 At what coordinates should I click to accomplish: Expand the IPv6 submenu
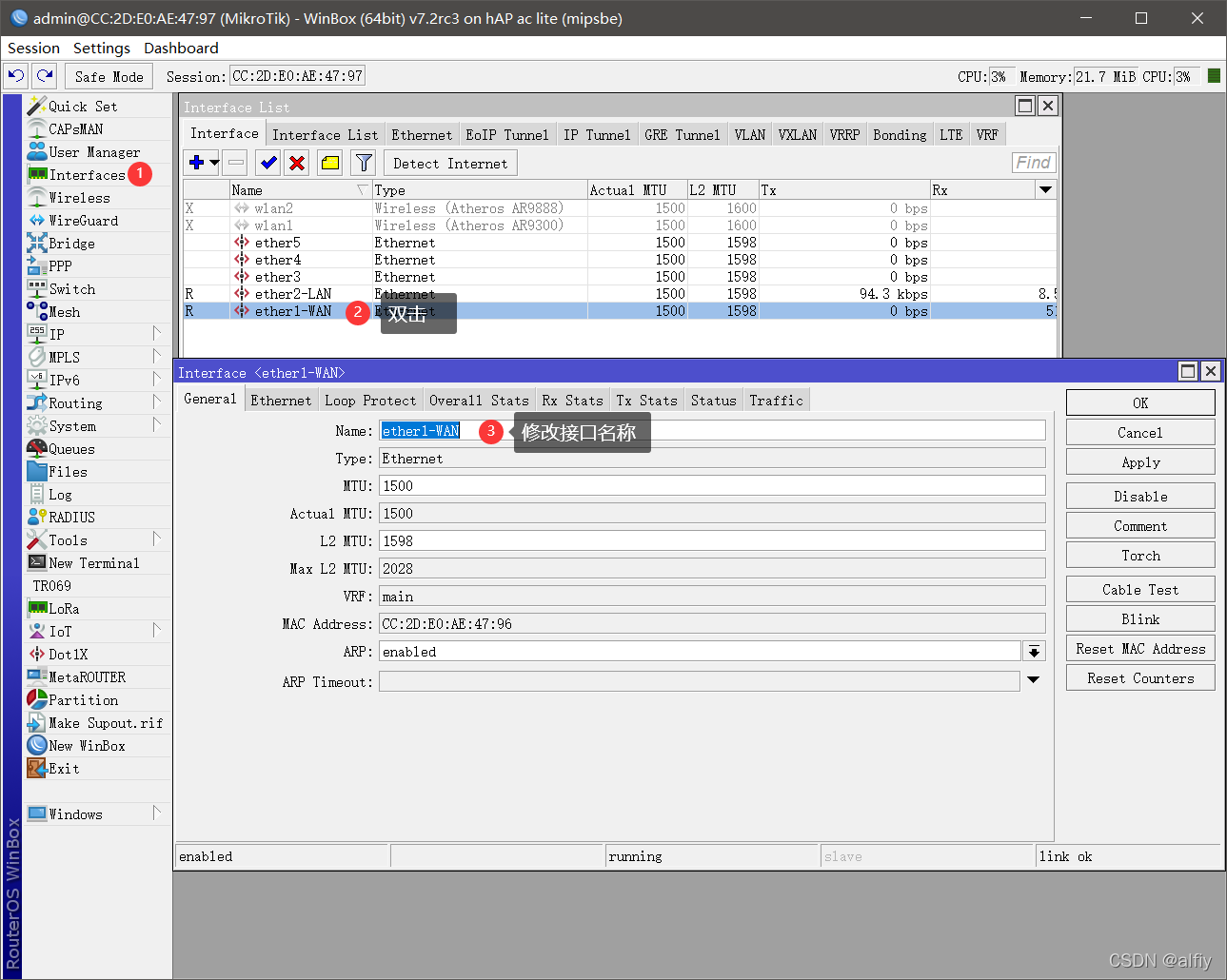[x=157, y=380]
